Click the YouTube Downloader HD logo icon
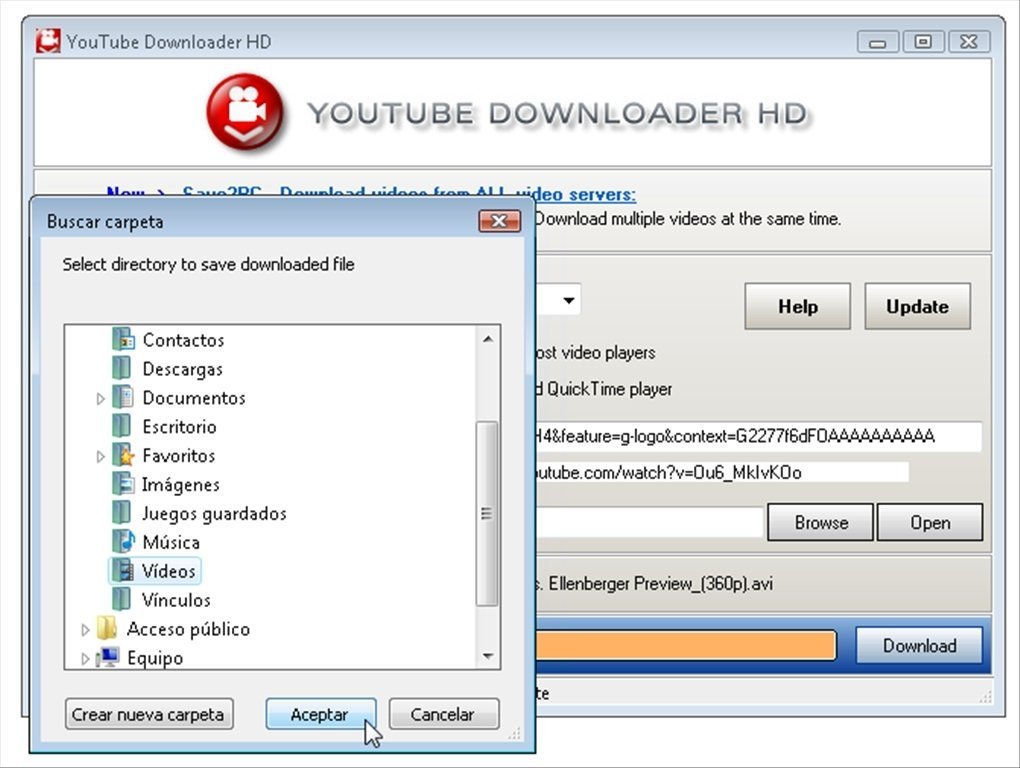 [x=243, y=110]
